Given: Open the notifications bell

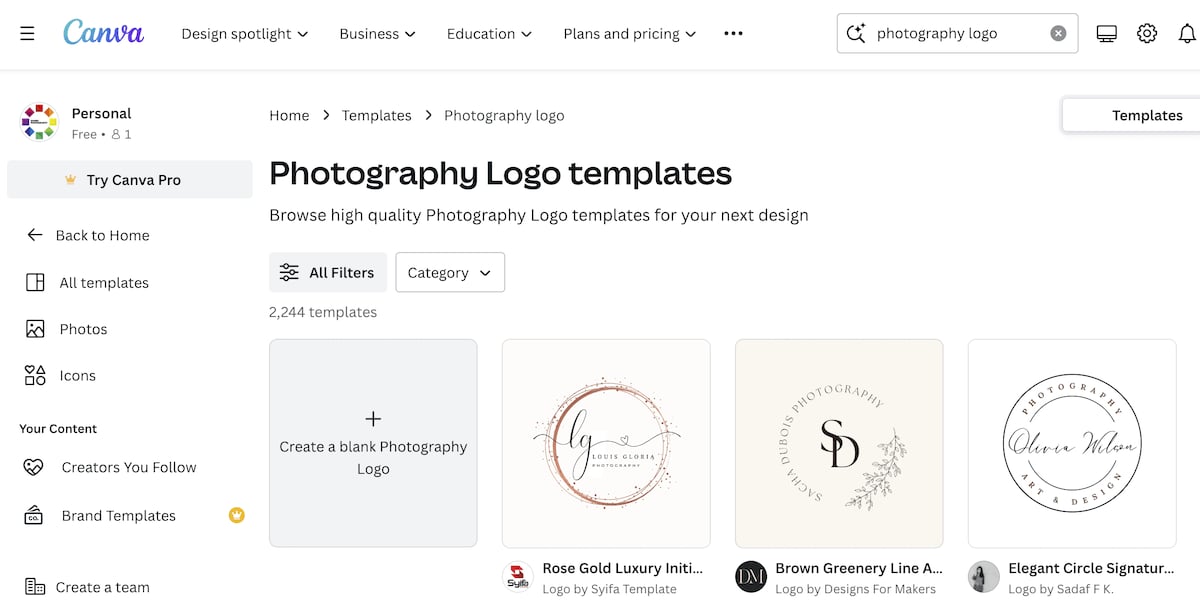Looking at the screenshot, I should (1187, 32).
